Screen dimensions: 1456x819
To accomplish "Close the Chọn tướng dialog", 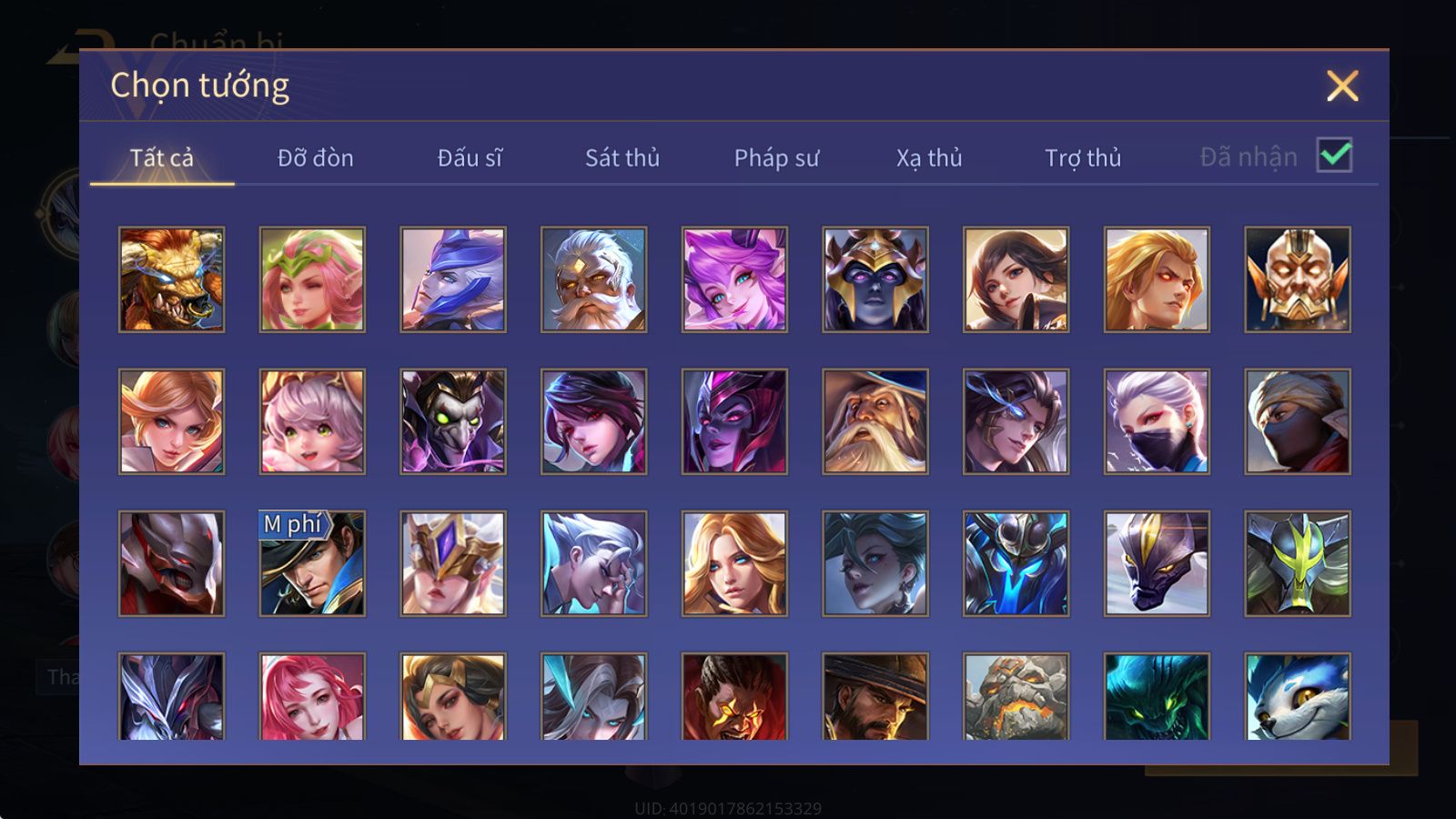I will [1342, 86].
